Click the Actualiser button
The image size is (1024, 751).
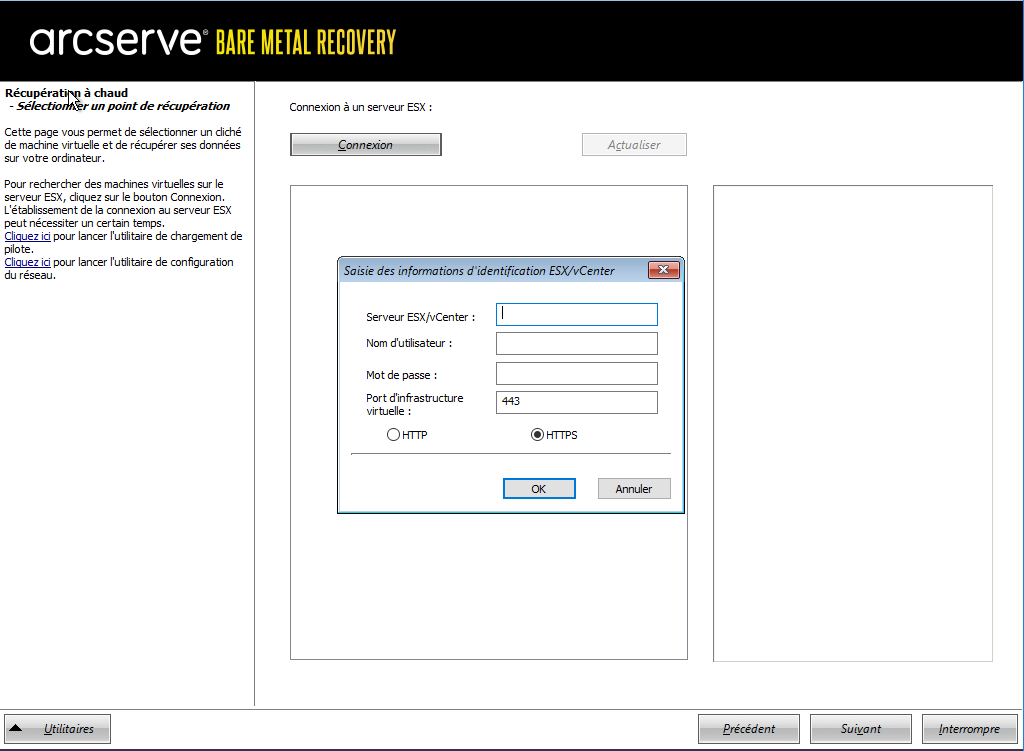pos(634,144)
